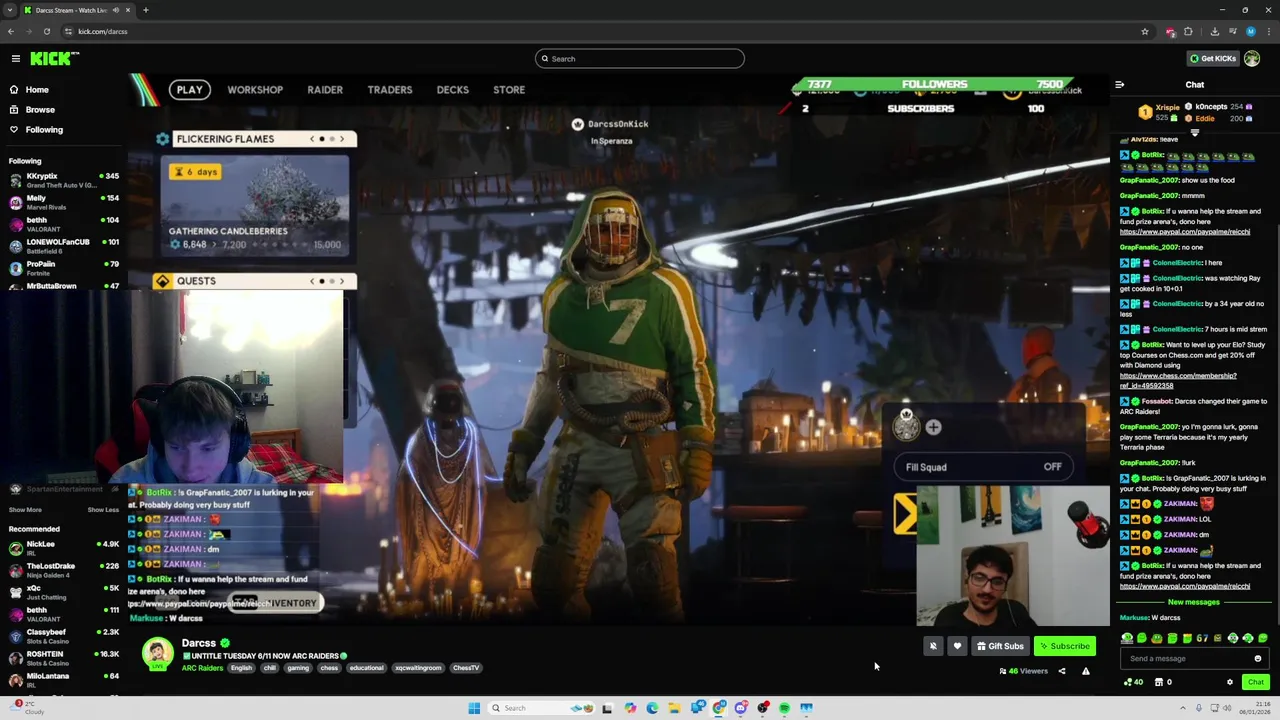1280x720 pixels.
Task: Open the Windows Start menu
Action: [x=474, y=708]
